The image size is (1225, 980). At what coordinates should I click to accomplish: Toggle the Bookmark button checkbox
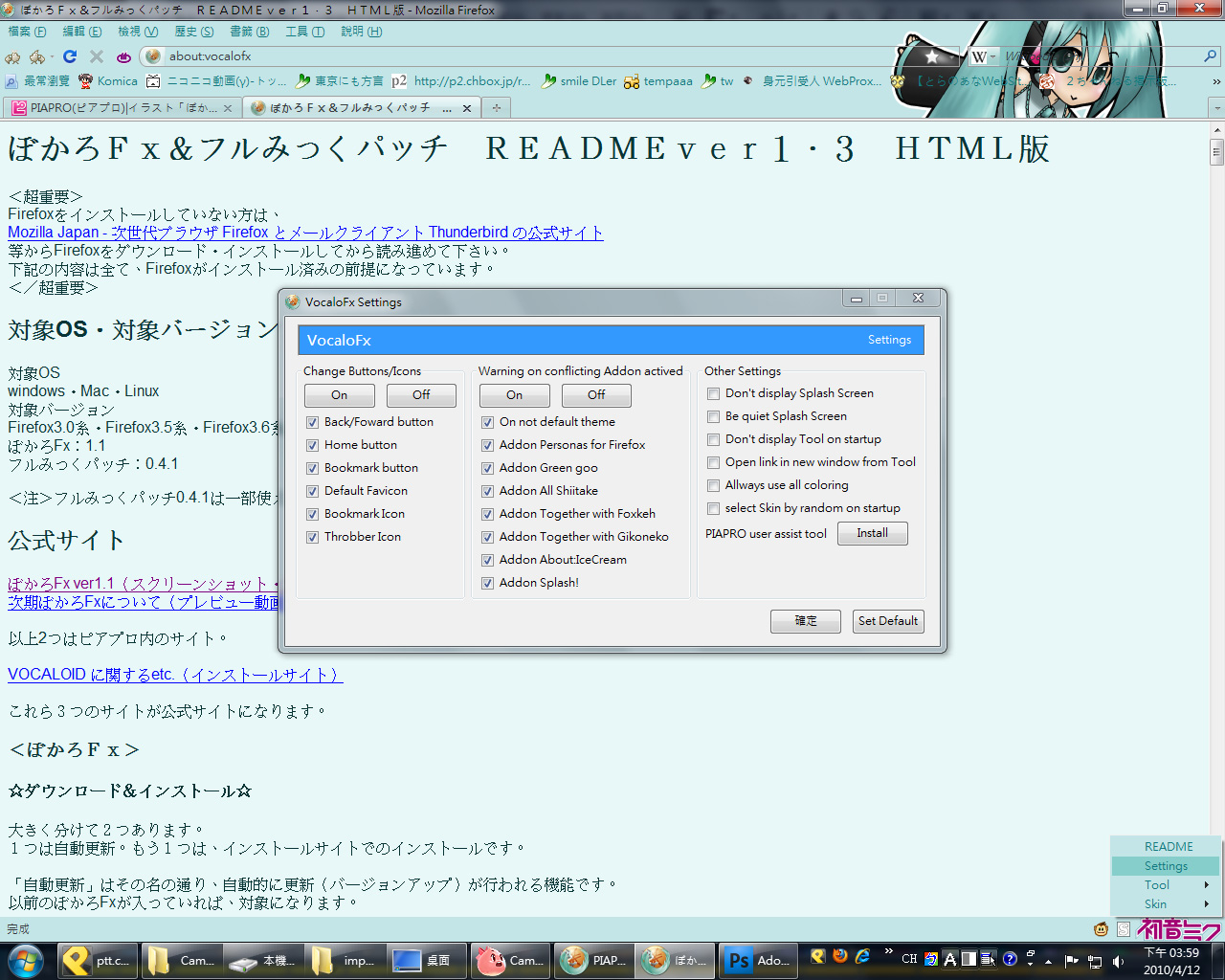312,468
